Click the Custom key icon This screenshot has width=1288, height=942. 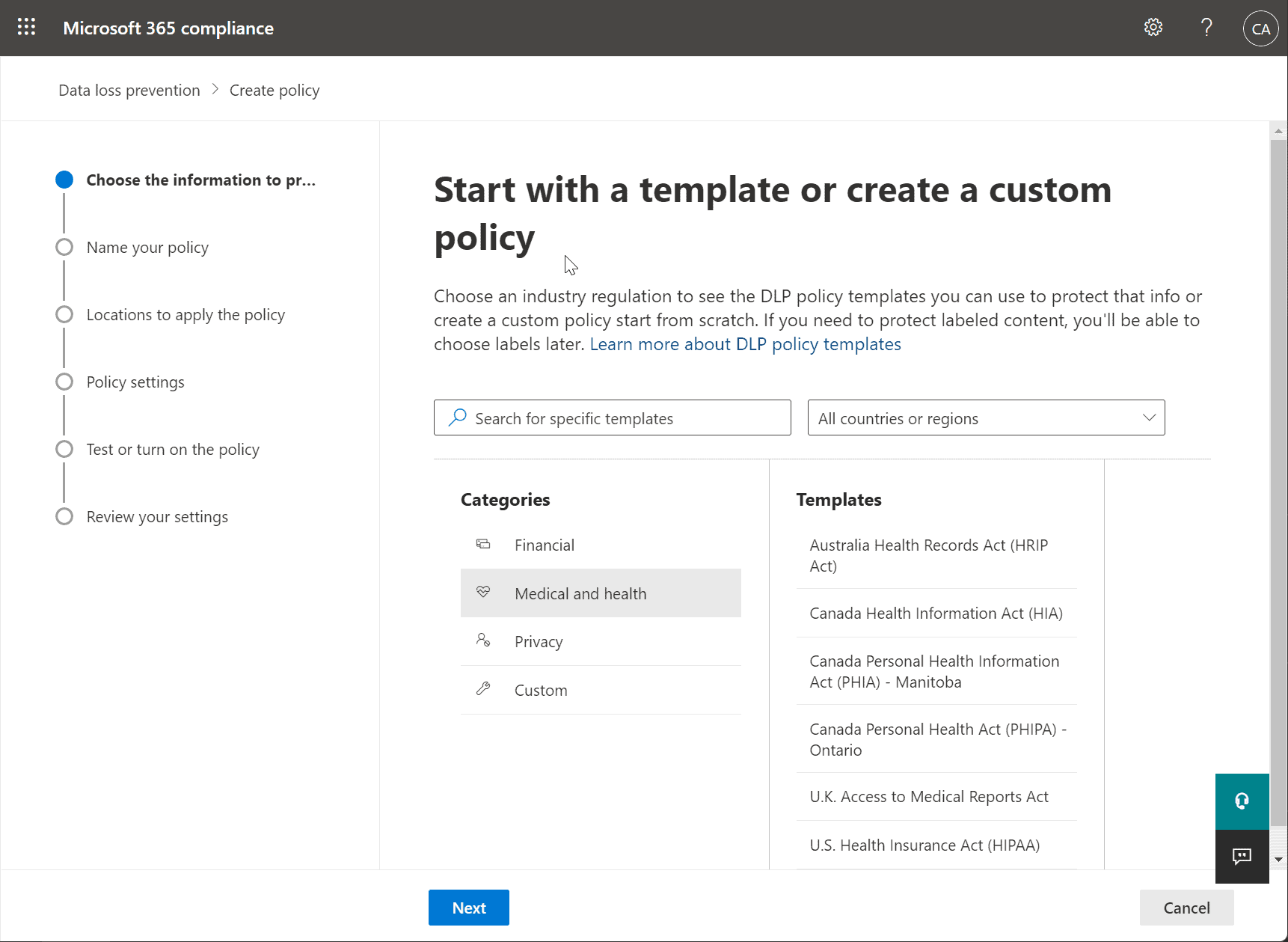[483, 689]
